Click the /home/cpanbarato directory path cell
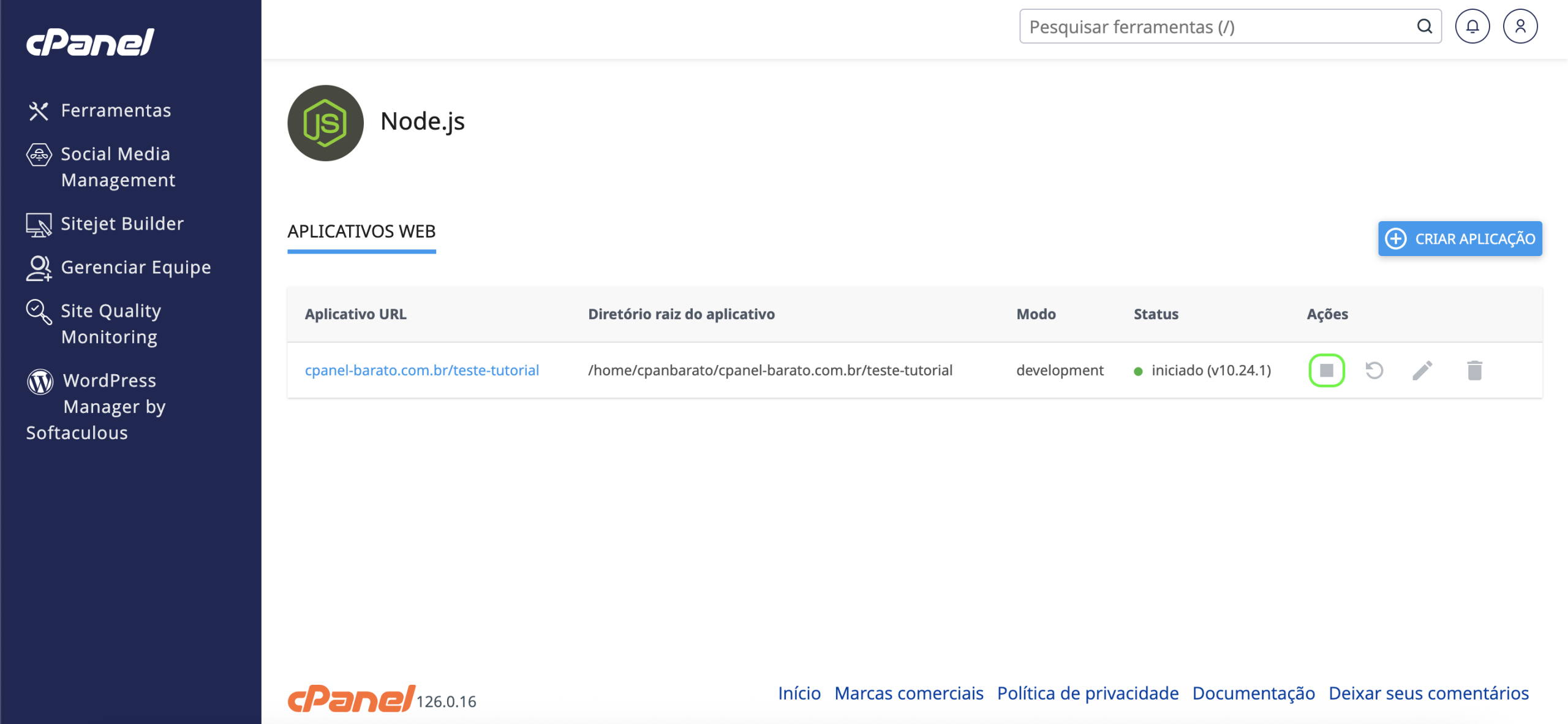This screenshot has width=1568, height=724. 770,370
